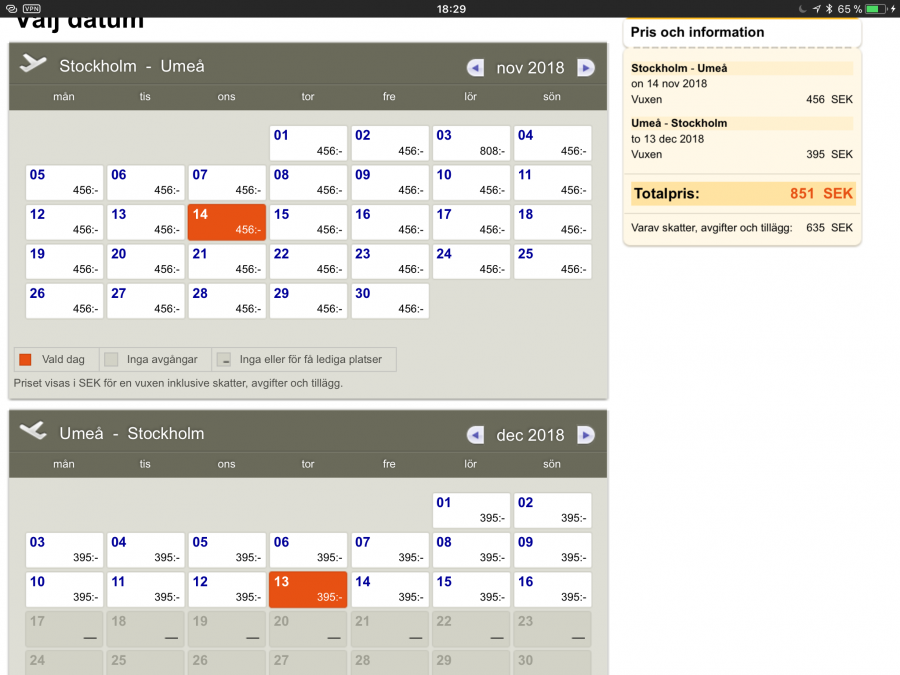Click the outbound airplane icon for Stockholm - Umeå
Screen dimensions: 900x675
[33, 64]
